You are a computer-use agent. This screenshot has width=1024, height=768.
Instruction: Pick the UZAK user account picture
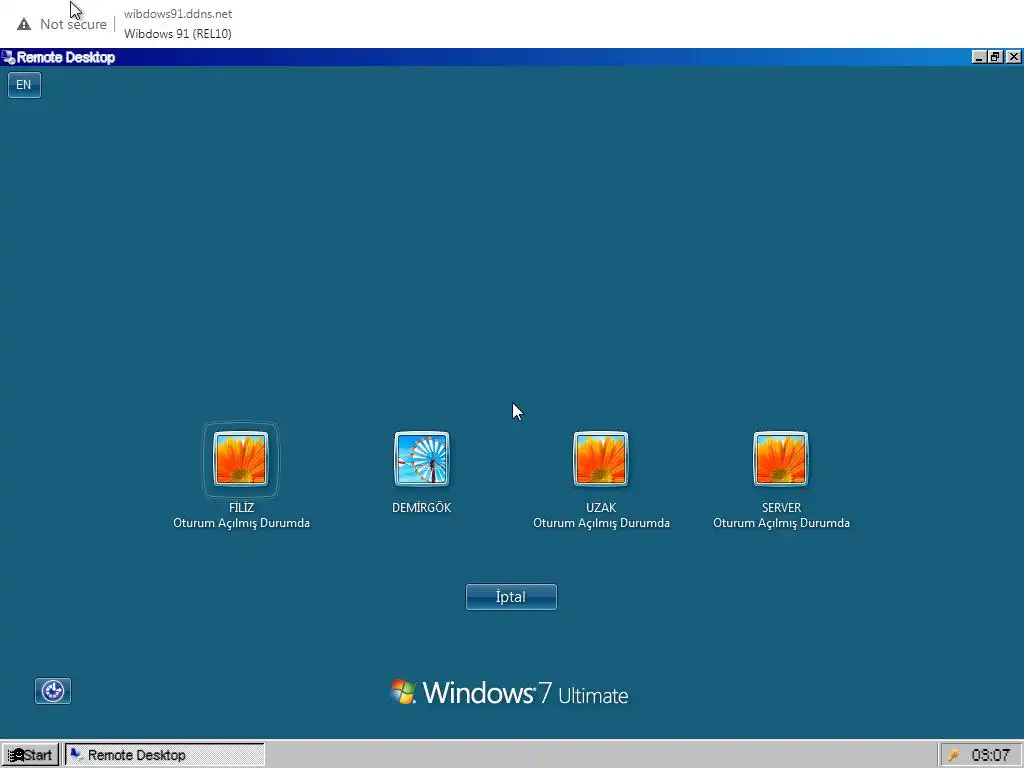click(x=601, y=459)
